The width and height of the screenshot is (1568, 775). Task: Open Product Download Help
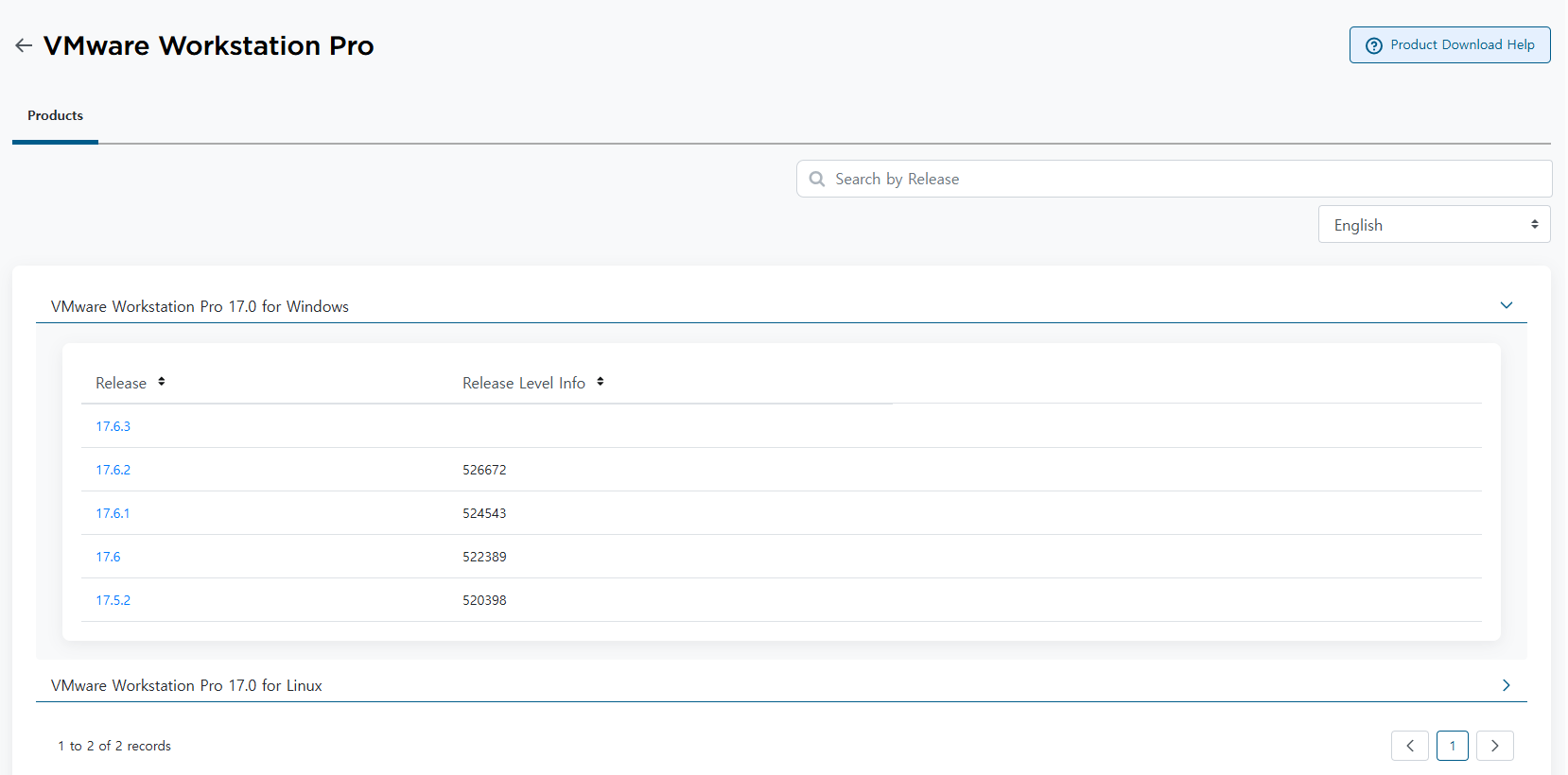[1450, 44]
